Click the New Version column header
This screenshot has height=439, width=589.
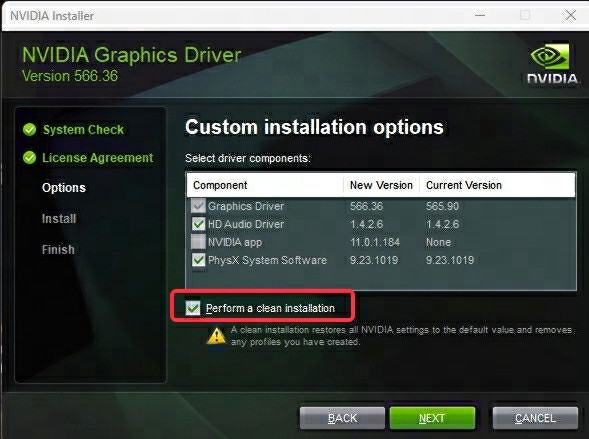pos(381,185)
